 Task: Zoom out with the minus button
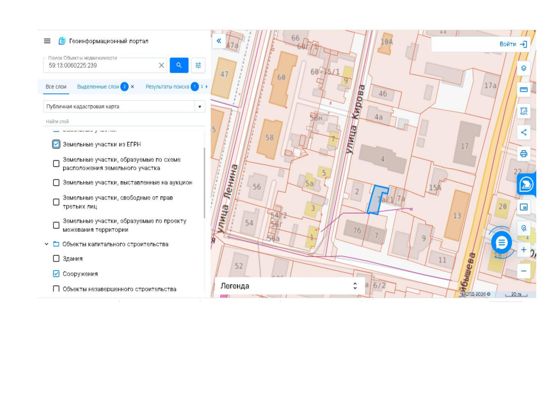click(x=524, y=271)
